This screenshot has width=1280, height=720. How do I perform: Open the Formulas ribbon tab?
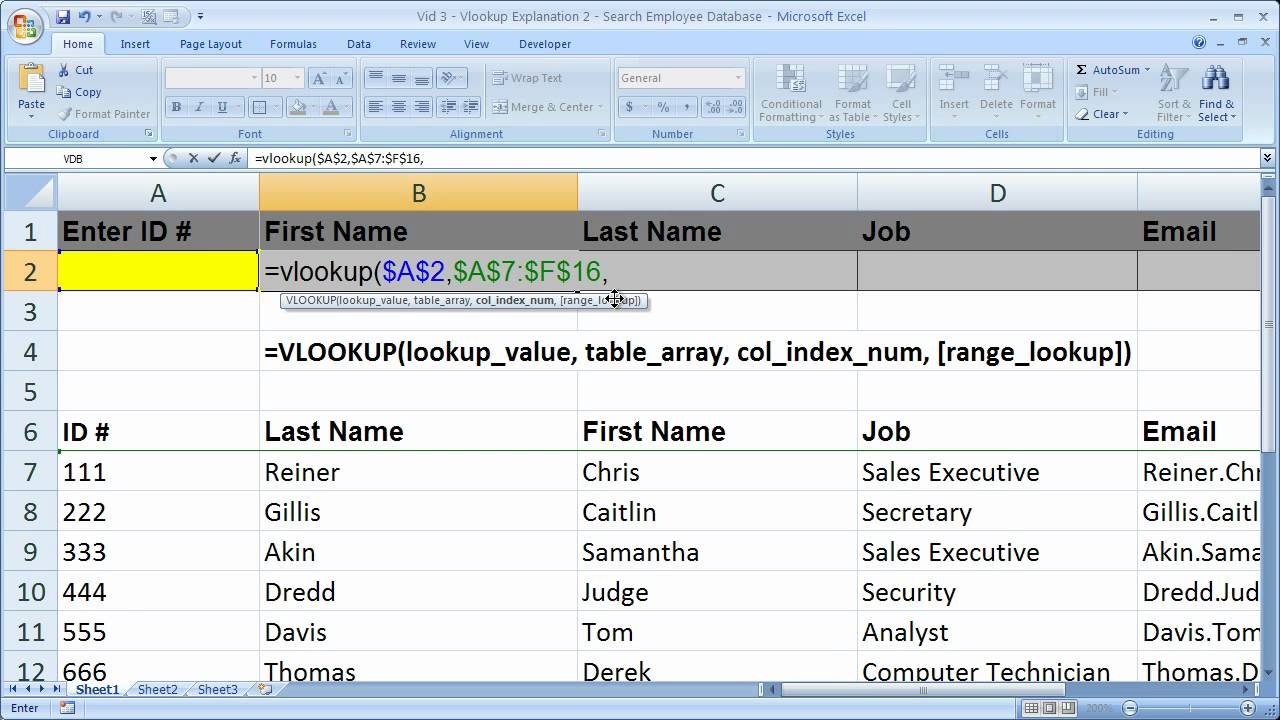click(293, 44)
